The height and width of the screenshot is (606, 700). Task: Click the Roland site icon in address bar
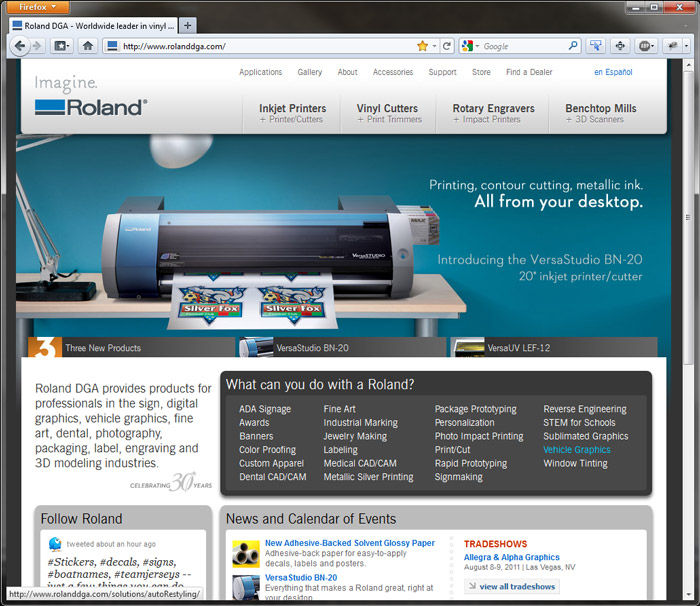(x=112, y=46)
